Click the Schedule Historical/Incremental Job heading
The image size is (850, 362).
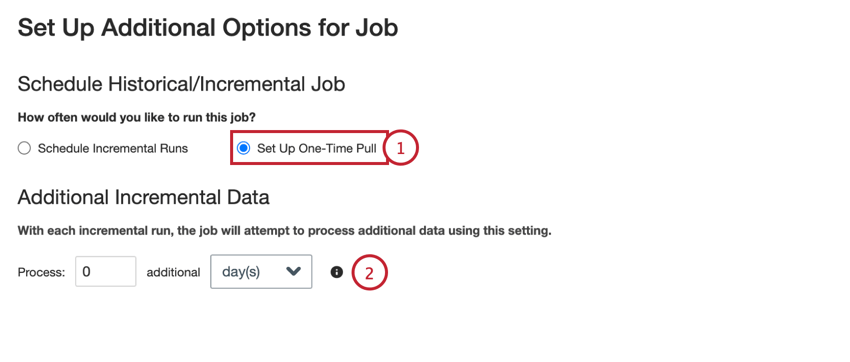pos(182,85)
